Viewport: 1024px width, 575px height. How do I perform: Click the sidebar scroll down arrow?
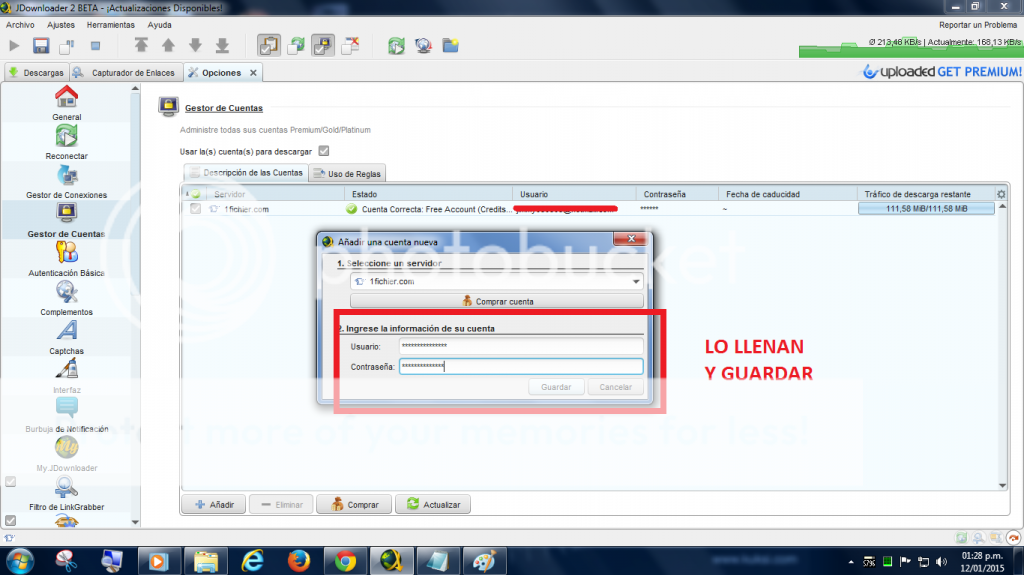tap(135, 522)
